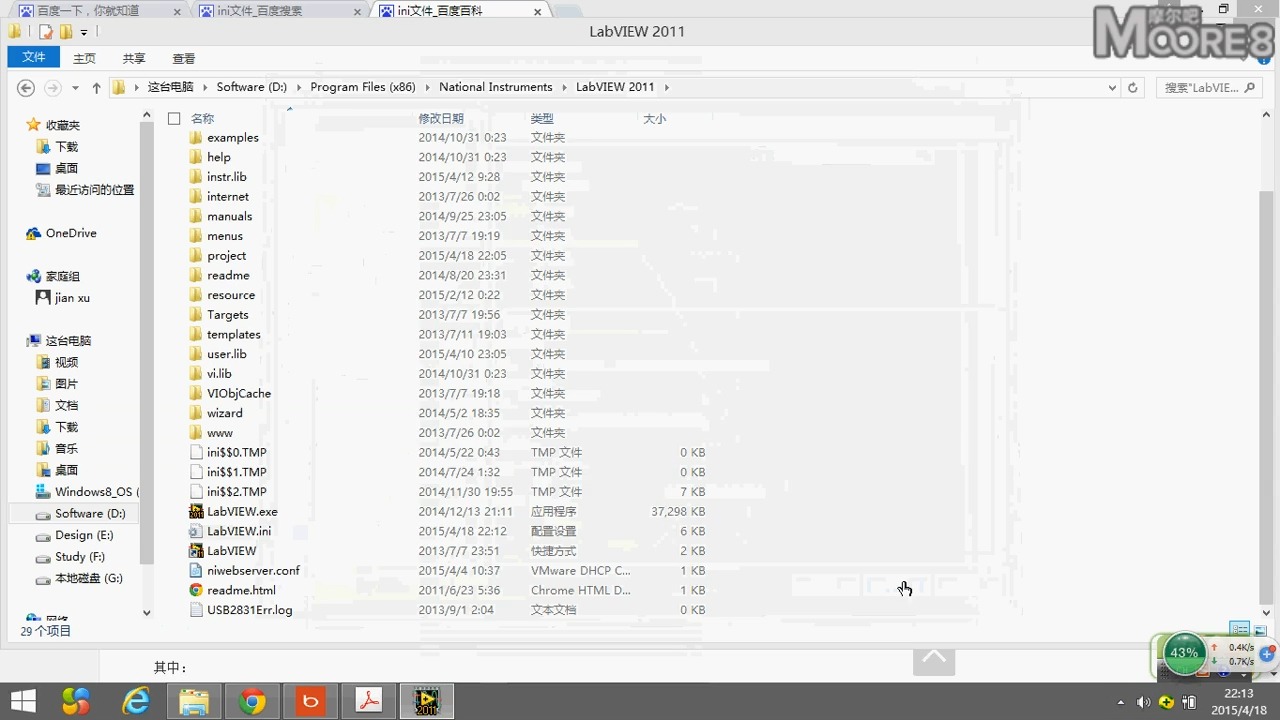Screen dimensions: 1280x720
Task: Toggle the select-all items checkbox
Action: click(174, 118)
